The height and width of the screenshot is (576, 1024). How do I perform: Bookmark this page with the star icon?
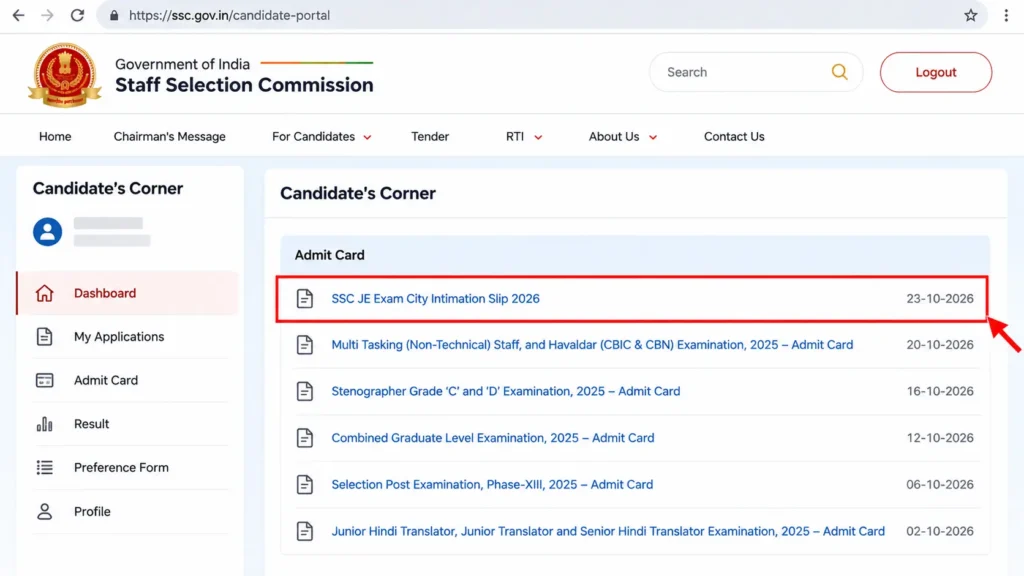[x=970, y=15]
